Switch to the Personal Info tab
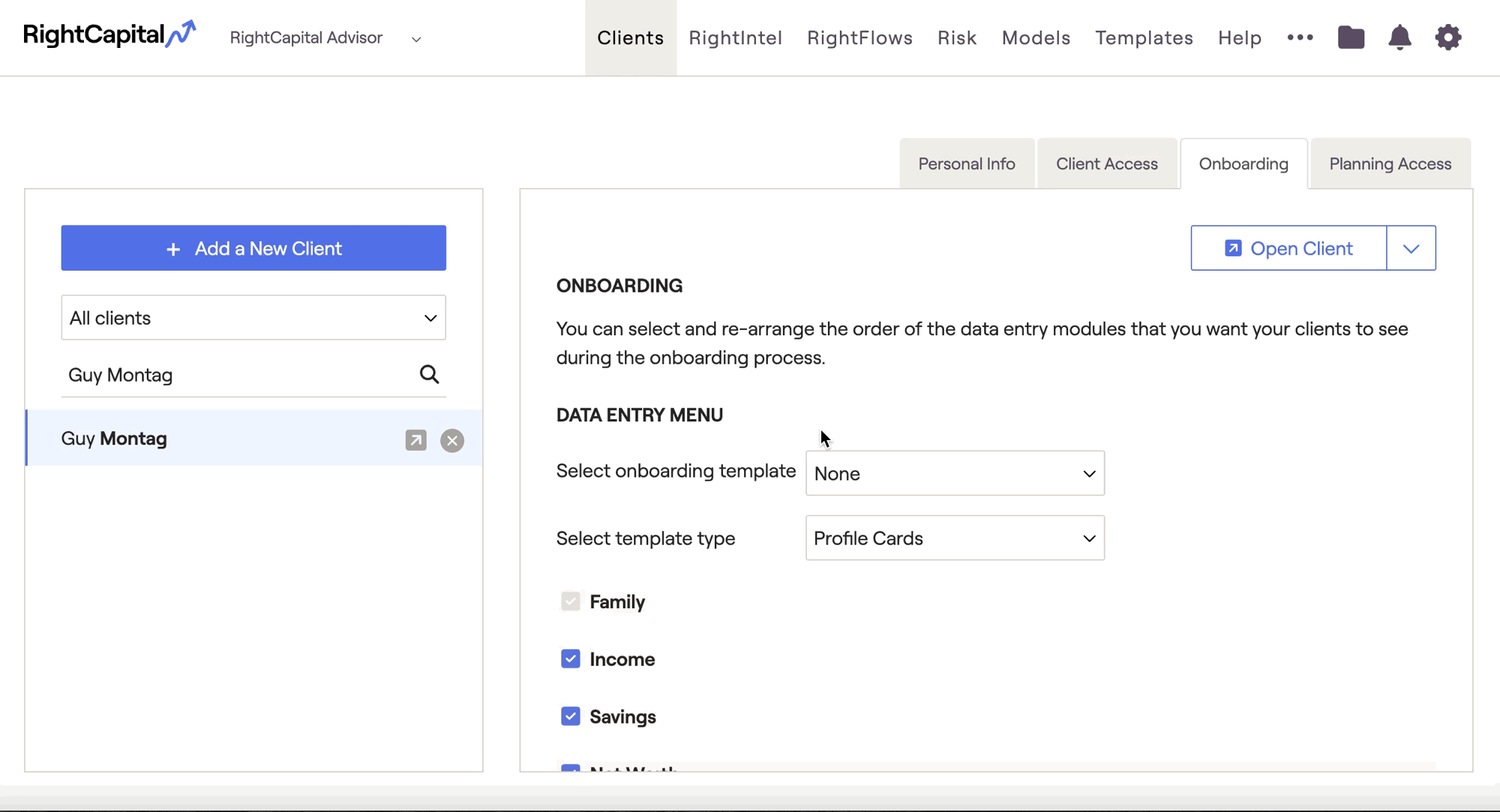The width and height of the screenshot is (1500, 812). click(x=967, y=163)
